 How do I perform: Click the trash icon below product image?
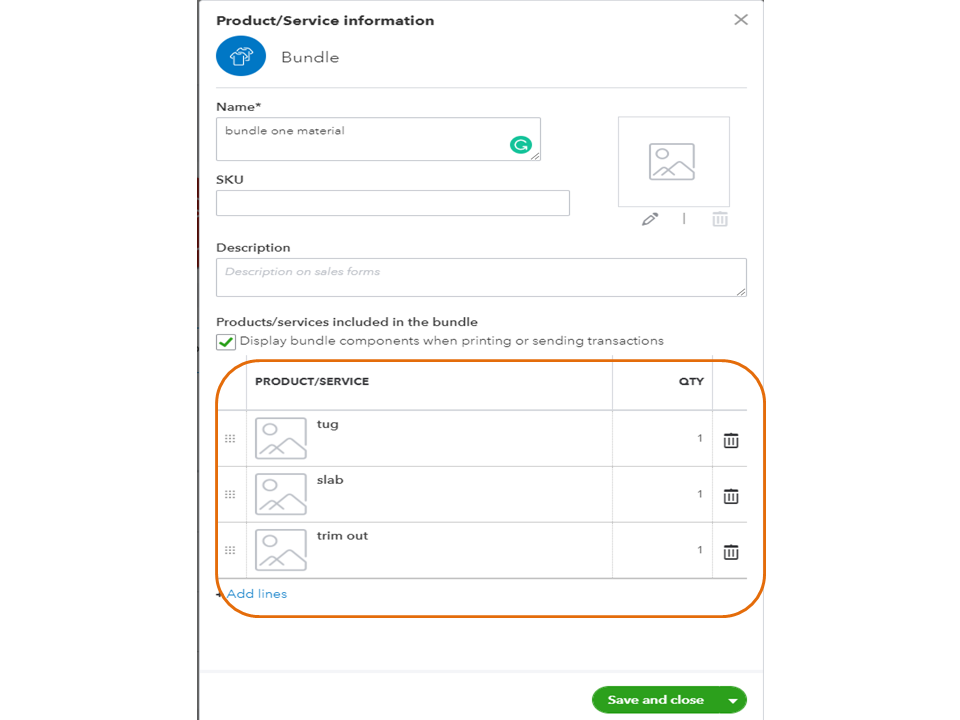(x=720, y=219)
